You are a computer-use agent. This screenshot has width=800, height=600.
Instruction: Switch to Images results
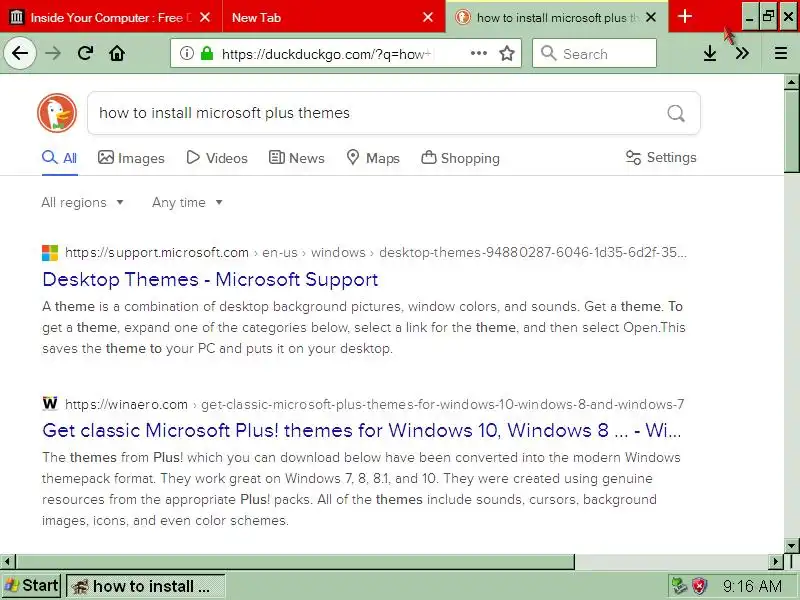click(132, 158)
